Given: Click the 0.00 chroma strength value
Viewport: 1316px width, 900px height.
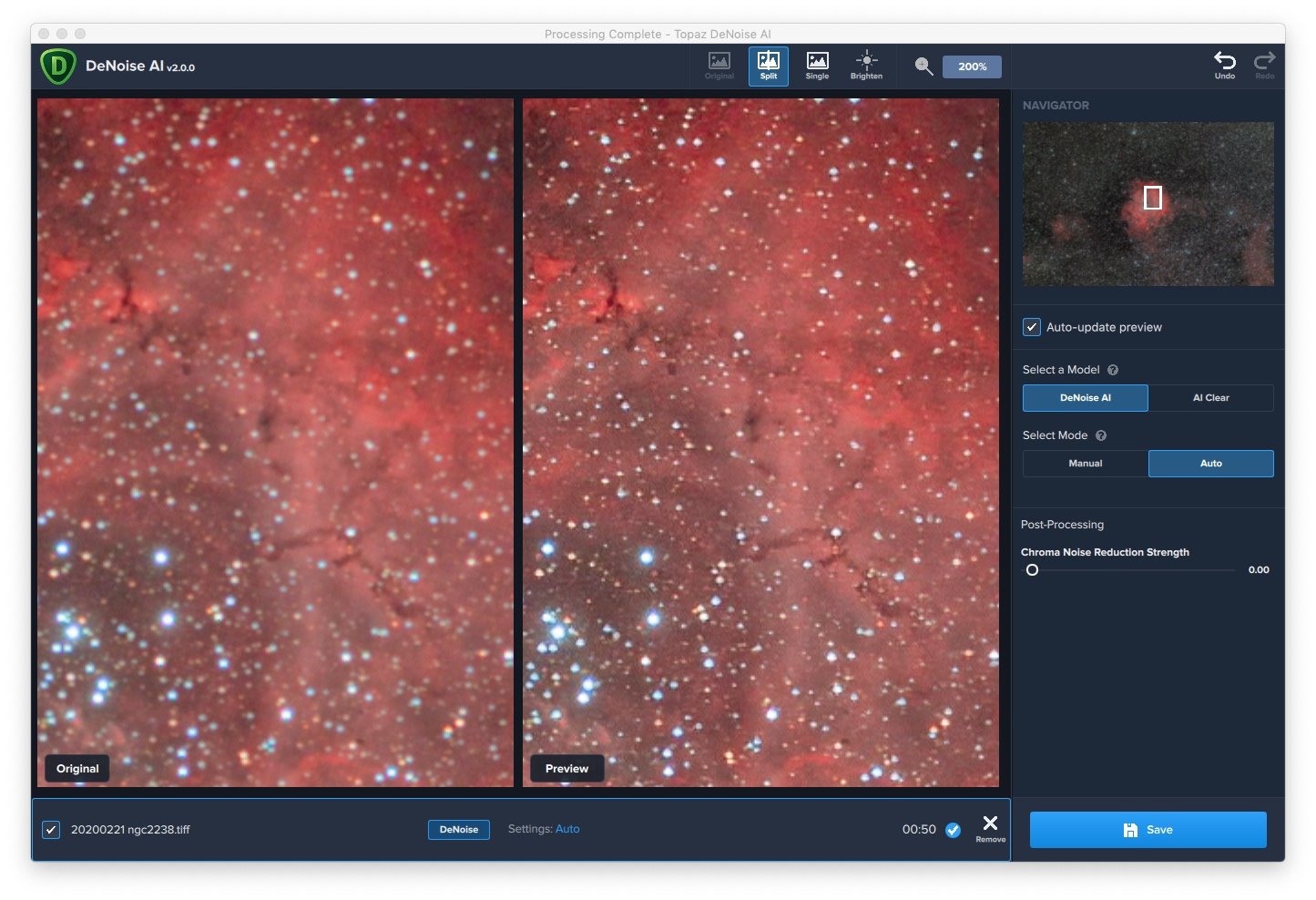Looking at the screenshot, I should (x=1259, y=570).
